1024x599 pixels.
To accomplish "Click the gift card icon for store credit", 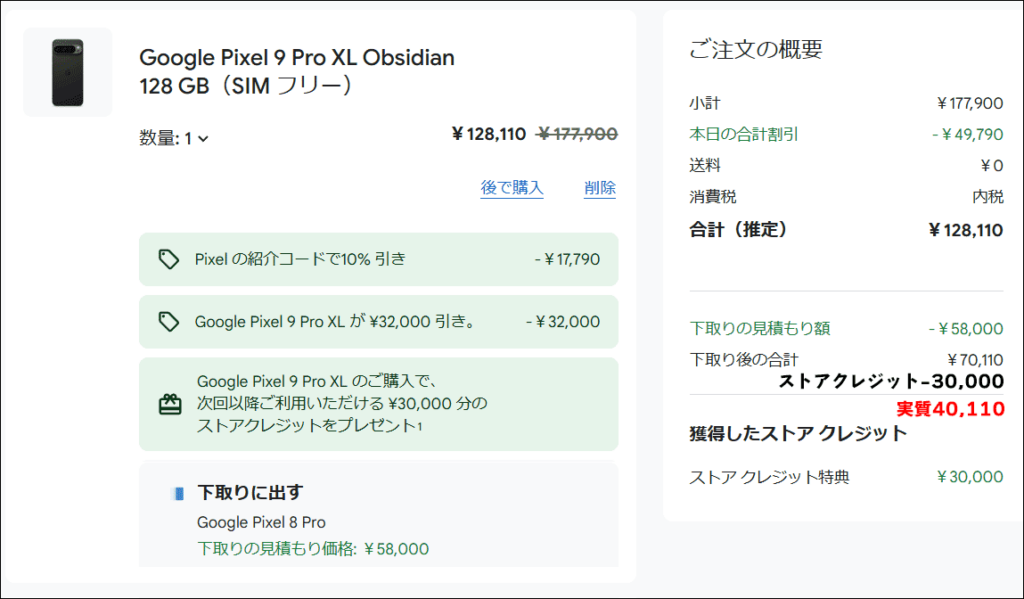I will pyautogui.click(x=170, y=404).
